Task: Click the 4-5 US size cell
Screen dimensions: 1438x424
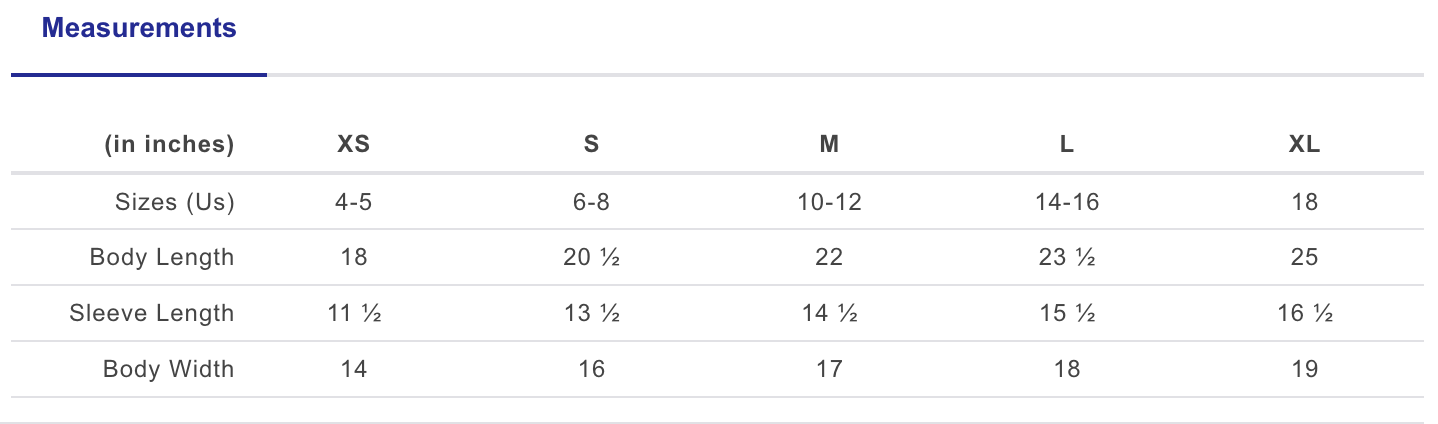Action: (x=354, y=202)
